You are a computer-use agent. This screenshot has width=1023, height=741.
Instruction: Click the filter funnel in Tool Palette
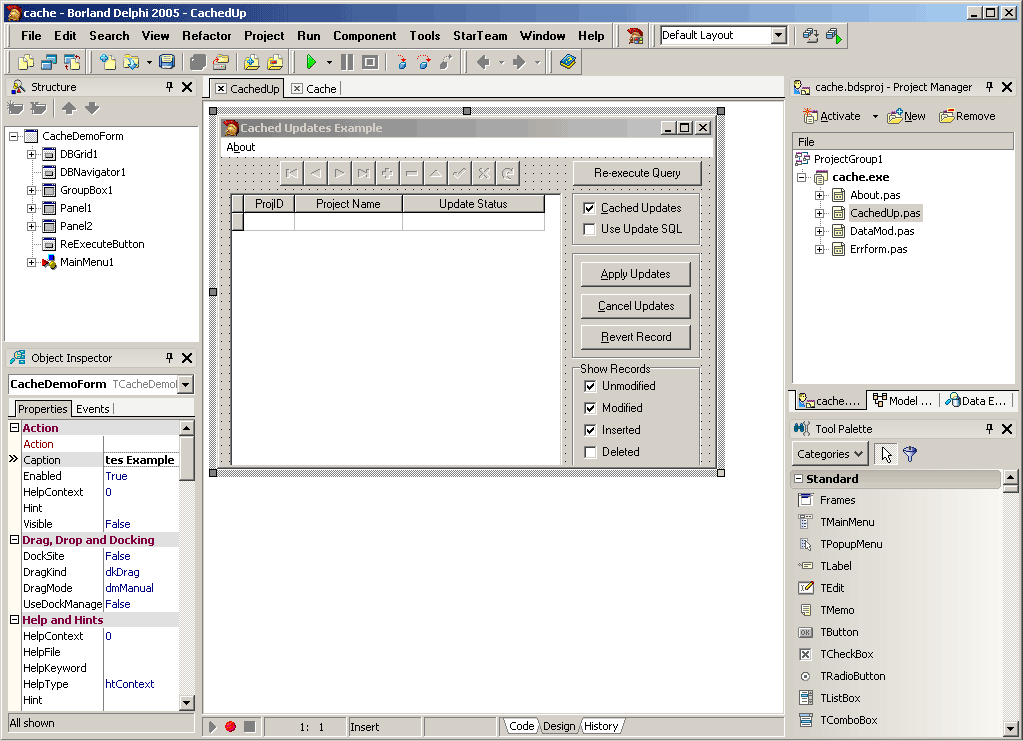(x=909, y=454)
